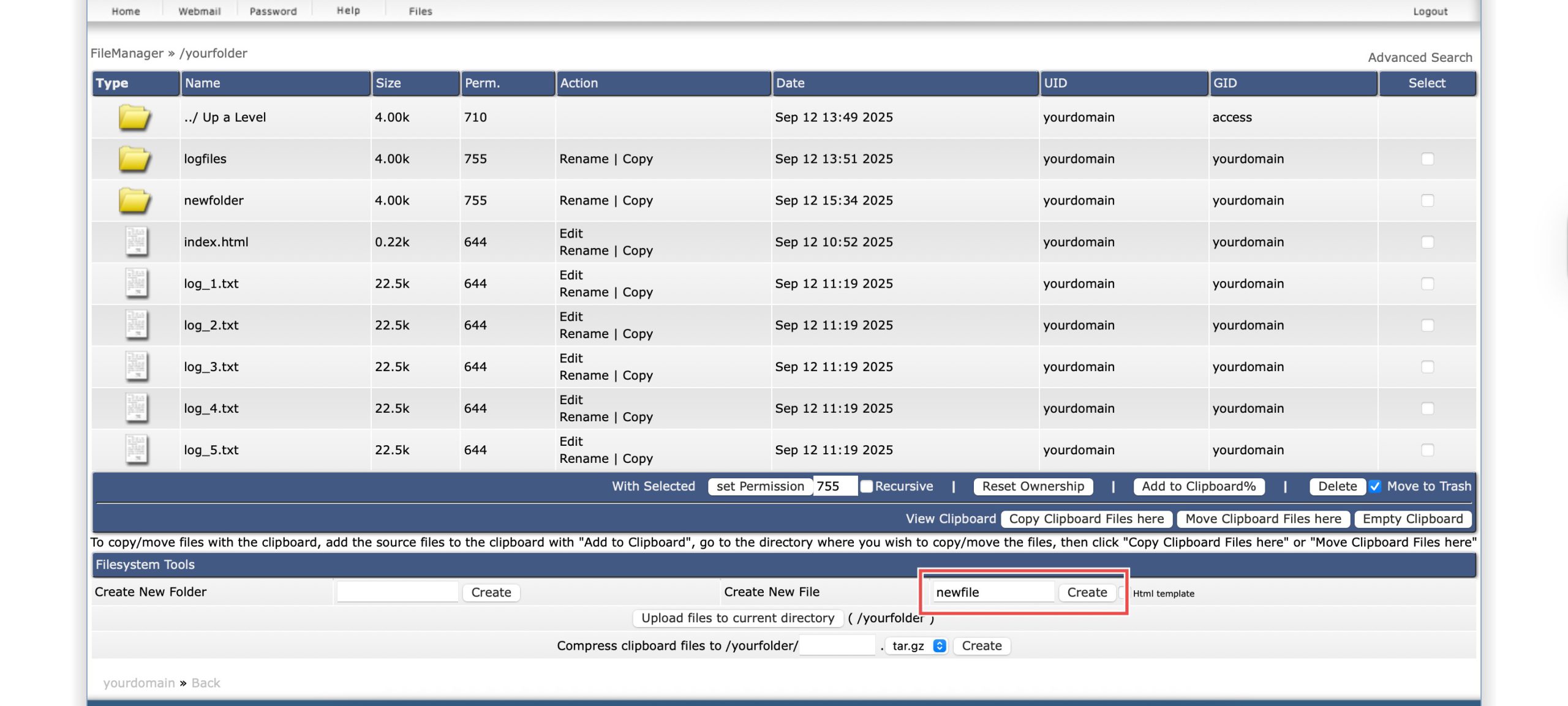Screen dimensions: 1568x706
Task: Check the log_2.txt select checkbox
Action: [1427, 325]
